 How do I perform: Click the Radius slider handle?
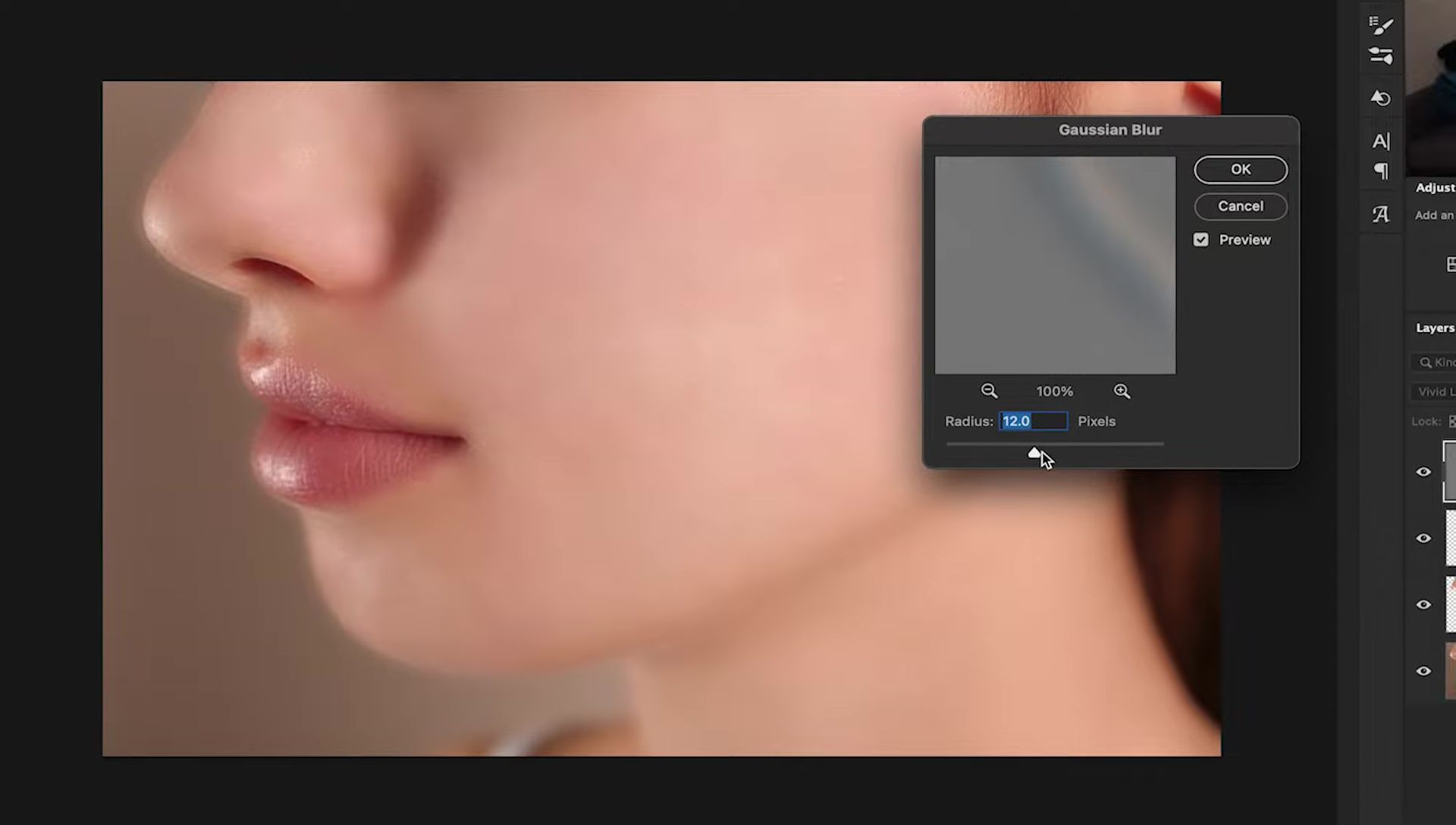(1034, 453)
